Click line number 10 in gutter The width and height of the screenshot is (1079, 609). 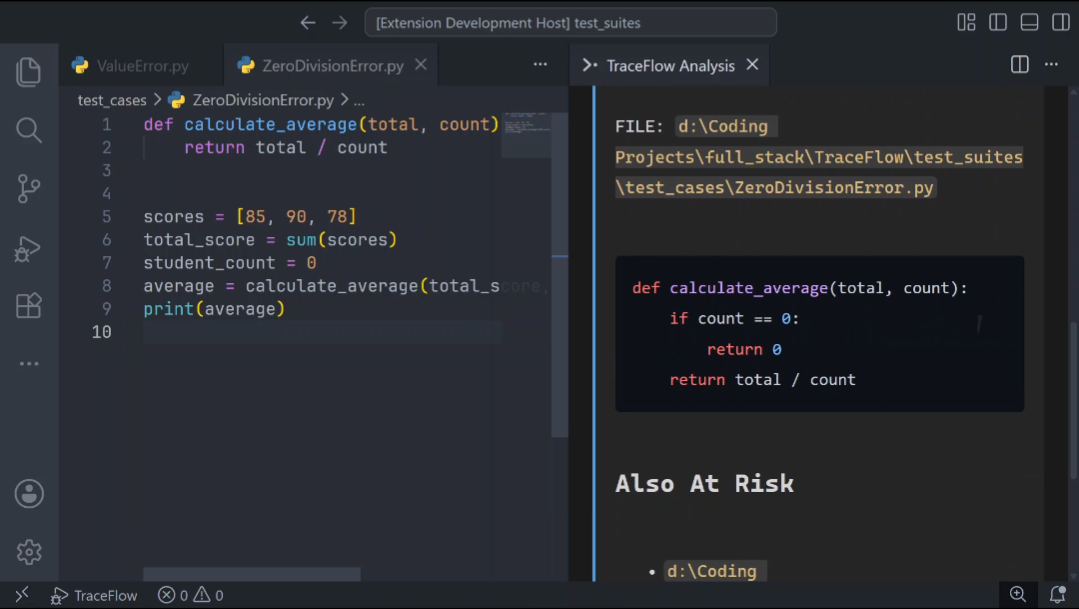point(102,332)
